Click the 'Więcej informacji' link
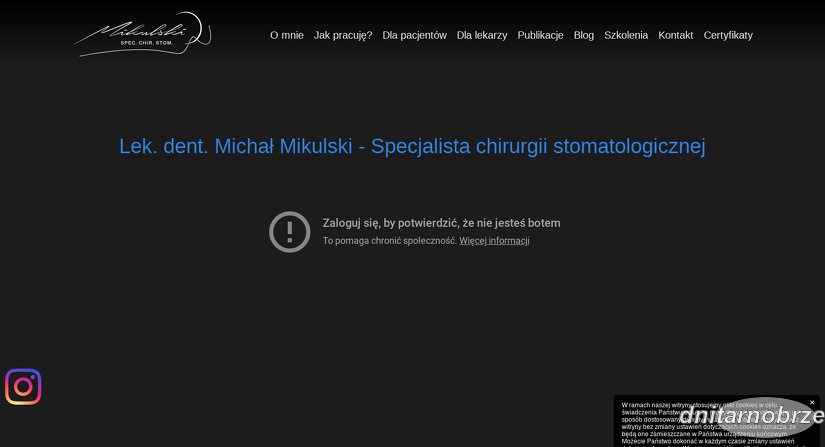825x447 pixels. pos(494,241)
